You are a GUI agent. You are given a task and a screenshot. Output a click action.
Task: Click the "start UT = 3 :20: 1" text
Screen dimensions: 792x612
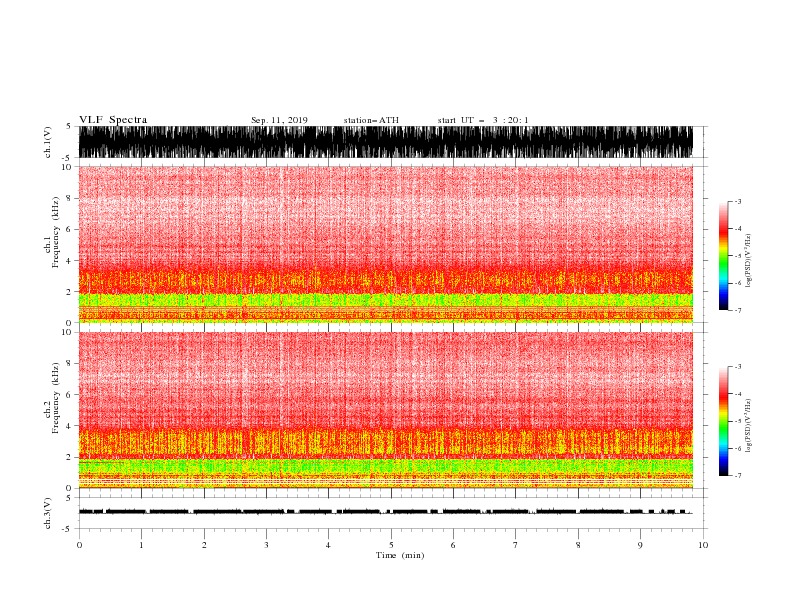point(483,120)
